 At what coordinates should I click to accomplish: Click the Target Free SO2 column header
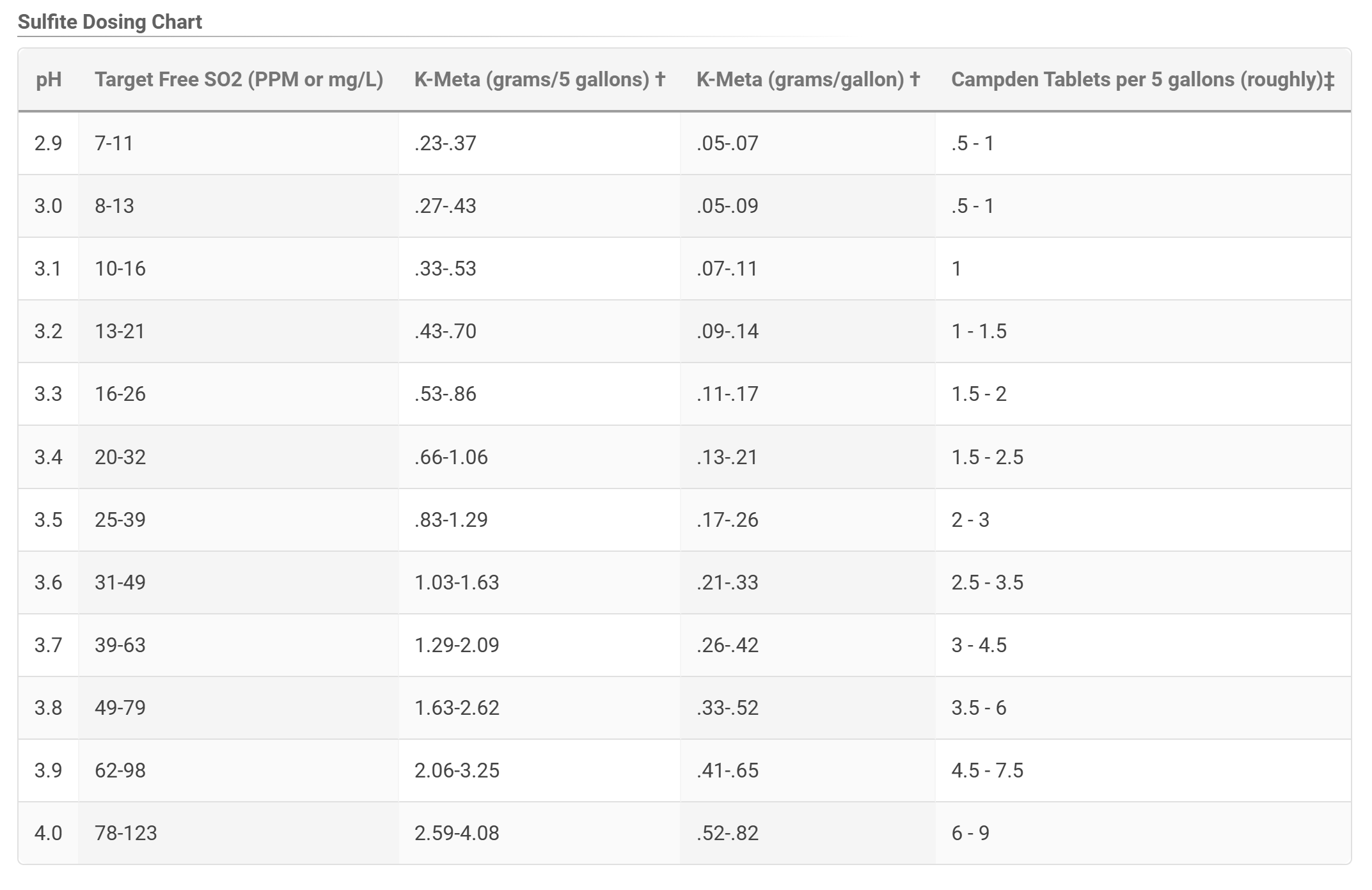tap(239, 79)
